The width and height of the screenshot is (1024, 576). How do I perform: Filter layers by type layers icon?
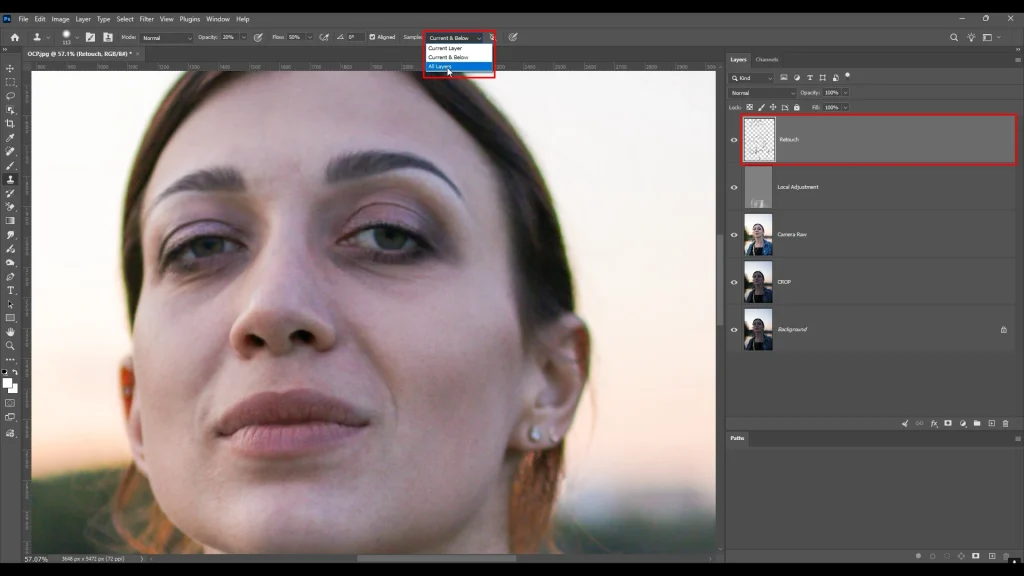[x=810, y=78]
